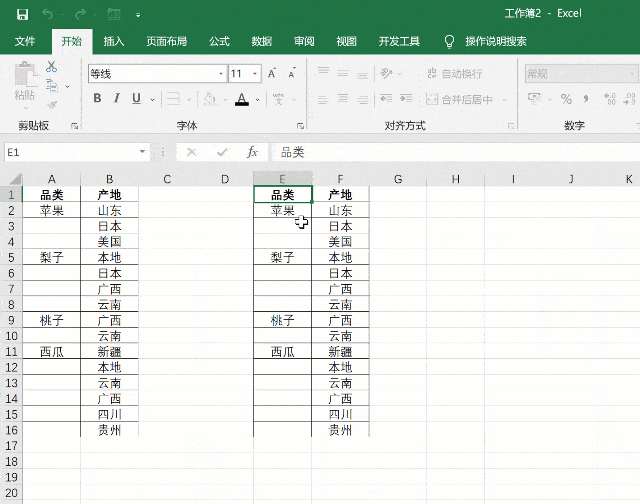The image size is (640, 504).
Task: Click the Percent Style icon
Action: [566, 99]
